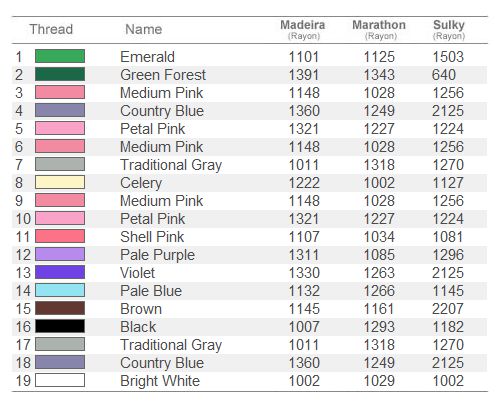Select the Shell Pink swatch in row 11

coord(60,236)
